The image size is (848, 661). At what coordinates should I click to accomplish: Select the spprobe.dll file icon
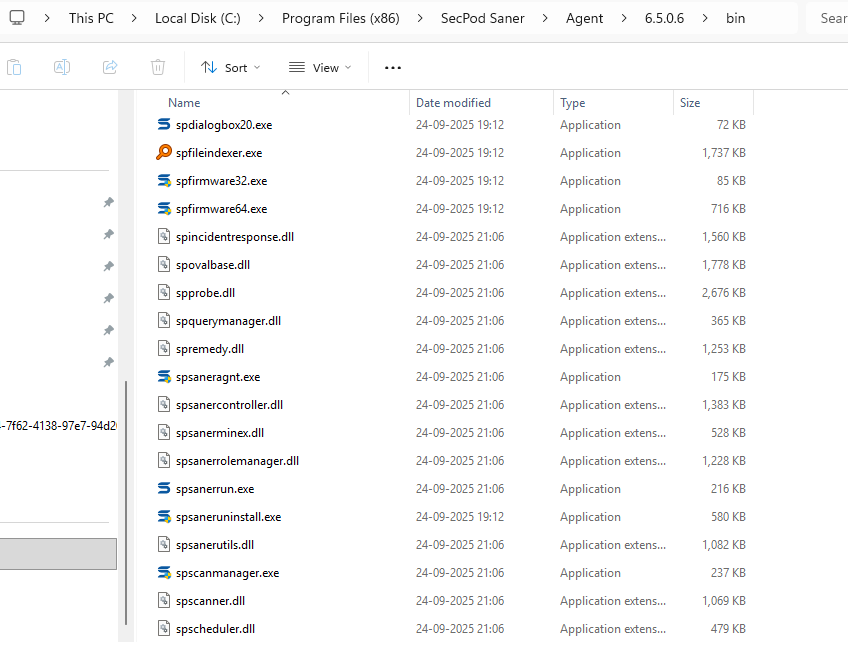click(164, 293)
